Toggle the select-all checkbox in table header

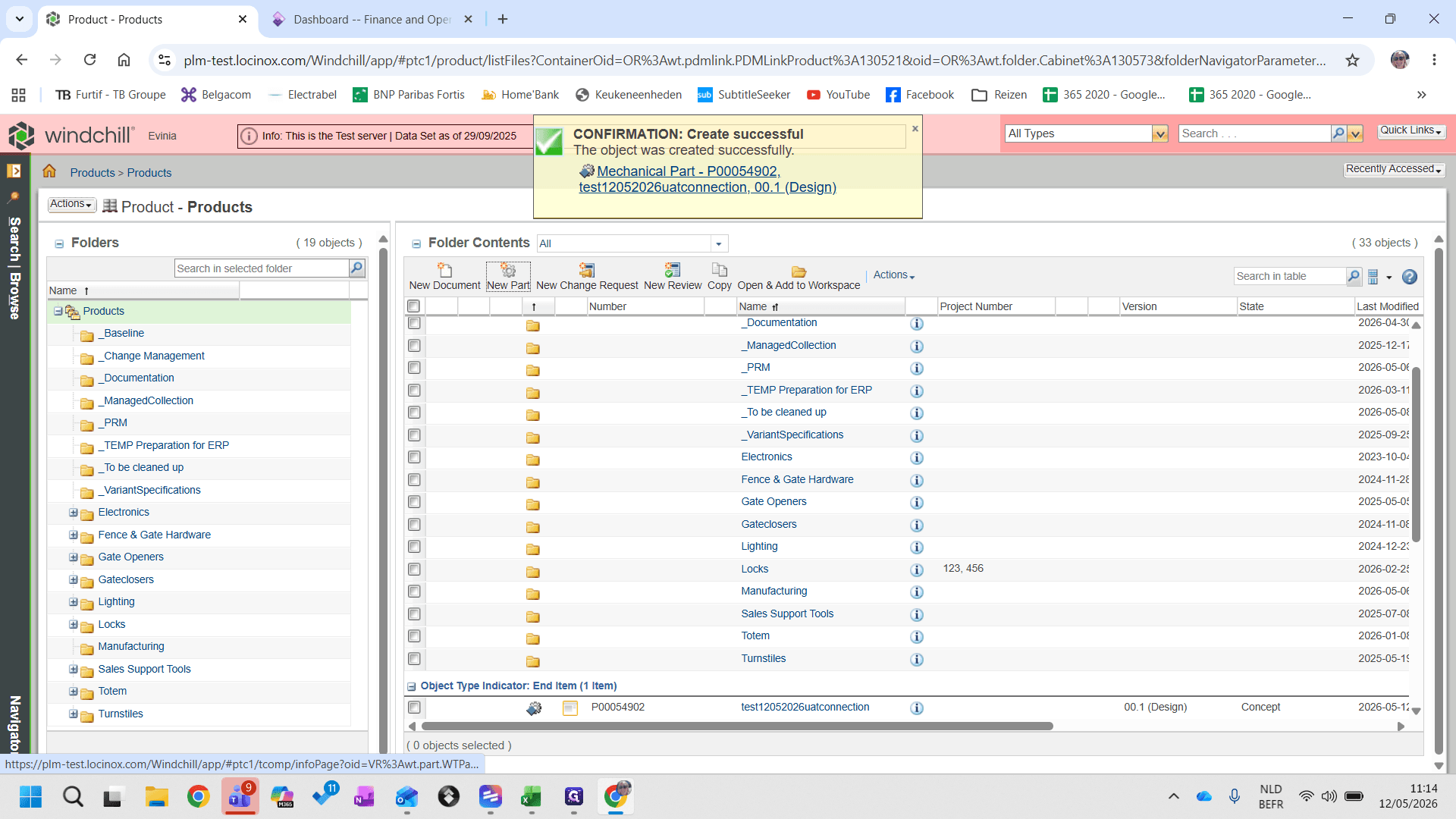[x=414, y=306]
